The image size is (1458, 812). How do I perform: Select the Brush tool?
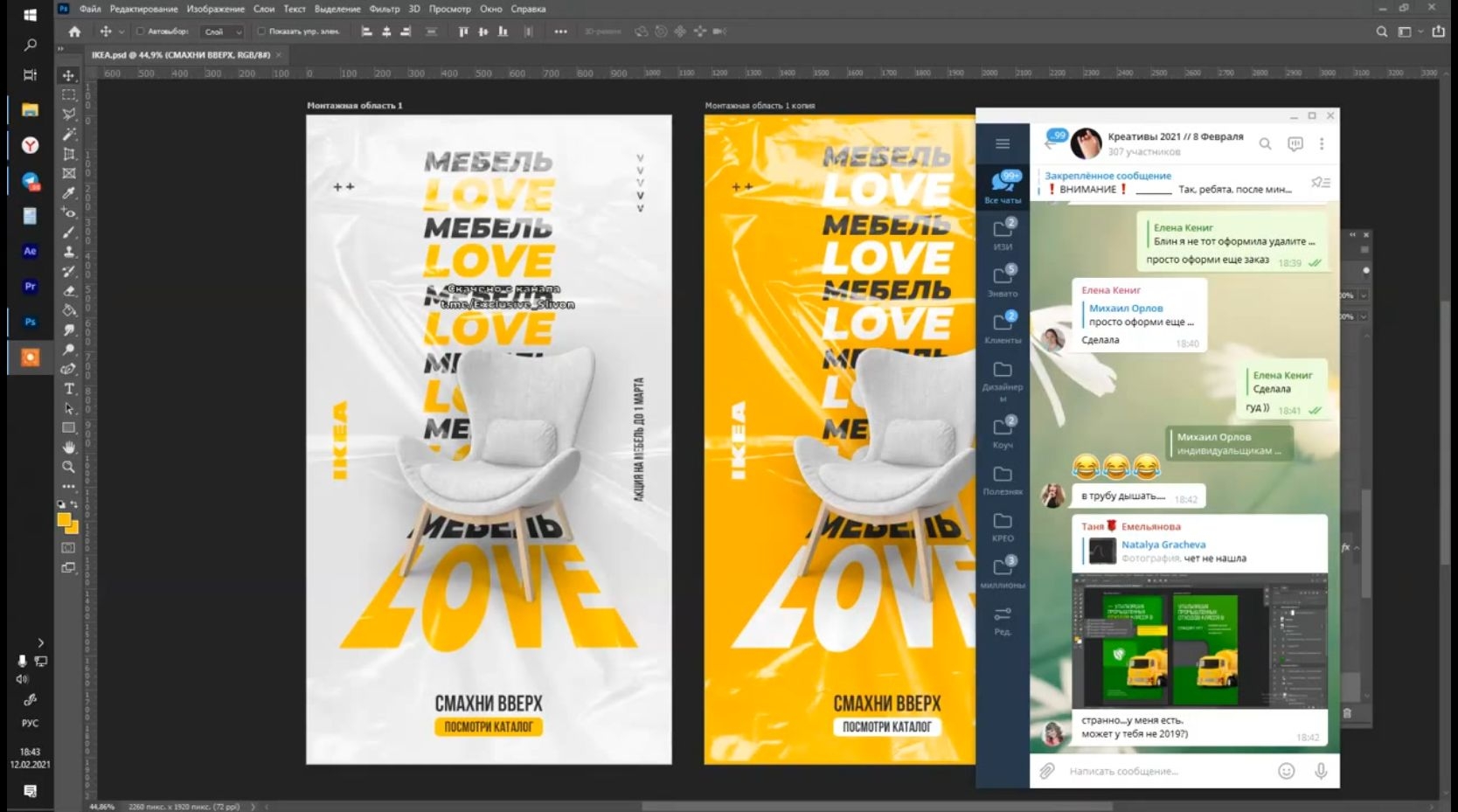point(69,232)
